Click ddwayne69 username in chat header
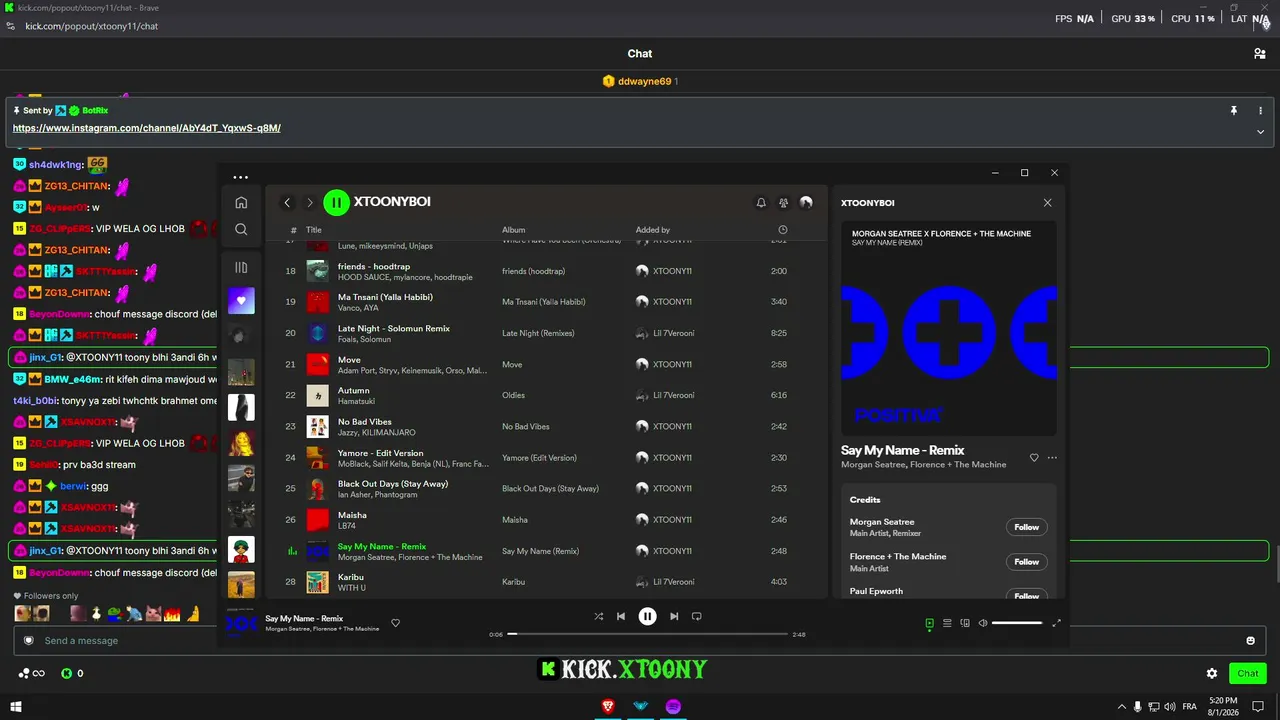1280x720 pixels. (x=644, y=81)
